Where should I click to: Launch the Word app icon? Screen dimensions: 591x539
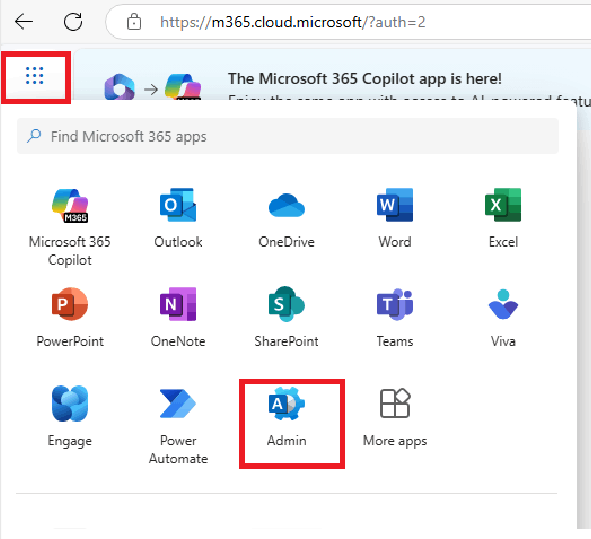[x=395, y=205]
